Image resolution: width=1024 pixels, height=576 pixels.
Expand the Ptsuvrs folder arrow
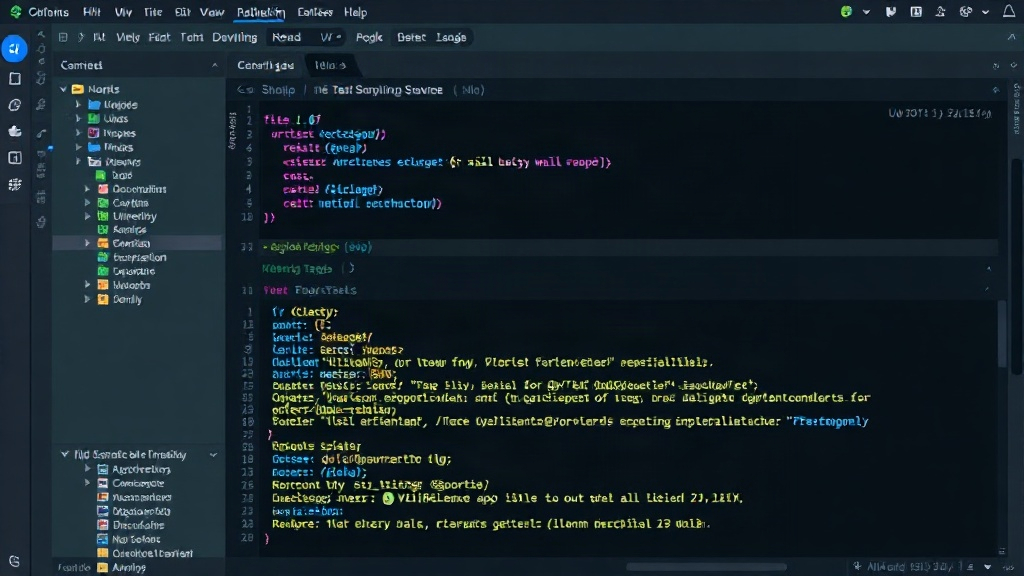click(x=78, y=161)
